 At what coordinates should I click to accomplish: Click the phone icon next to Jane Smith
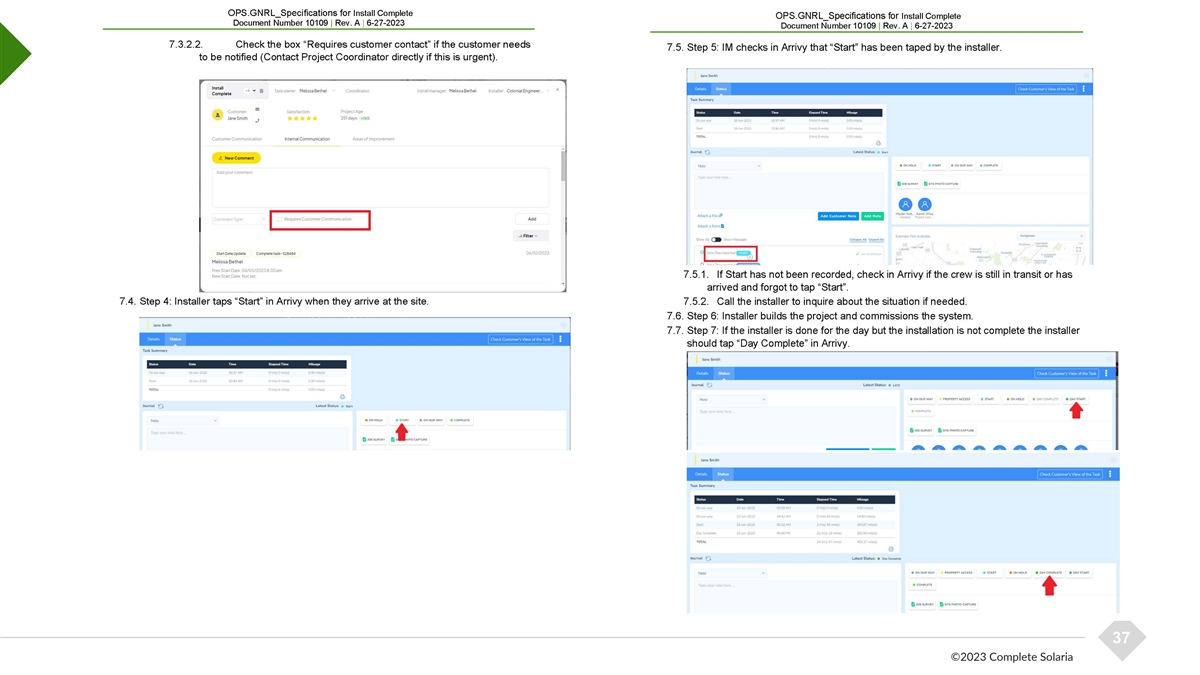(257, 119)
